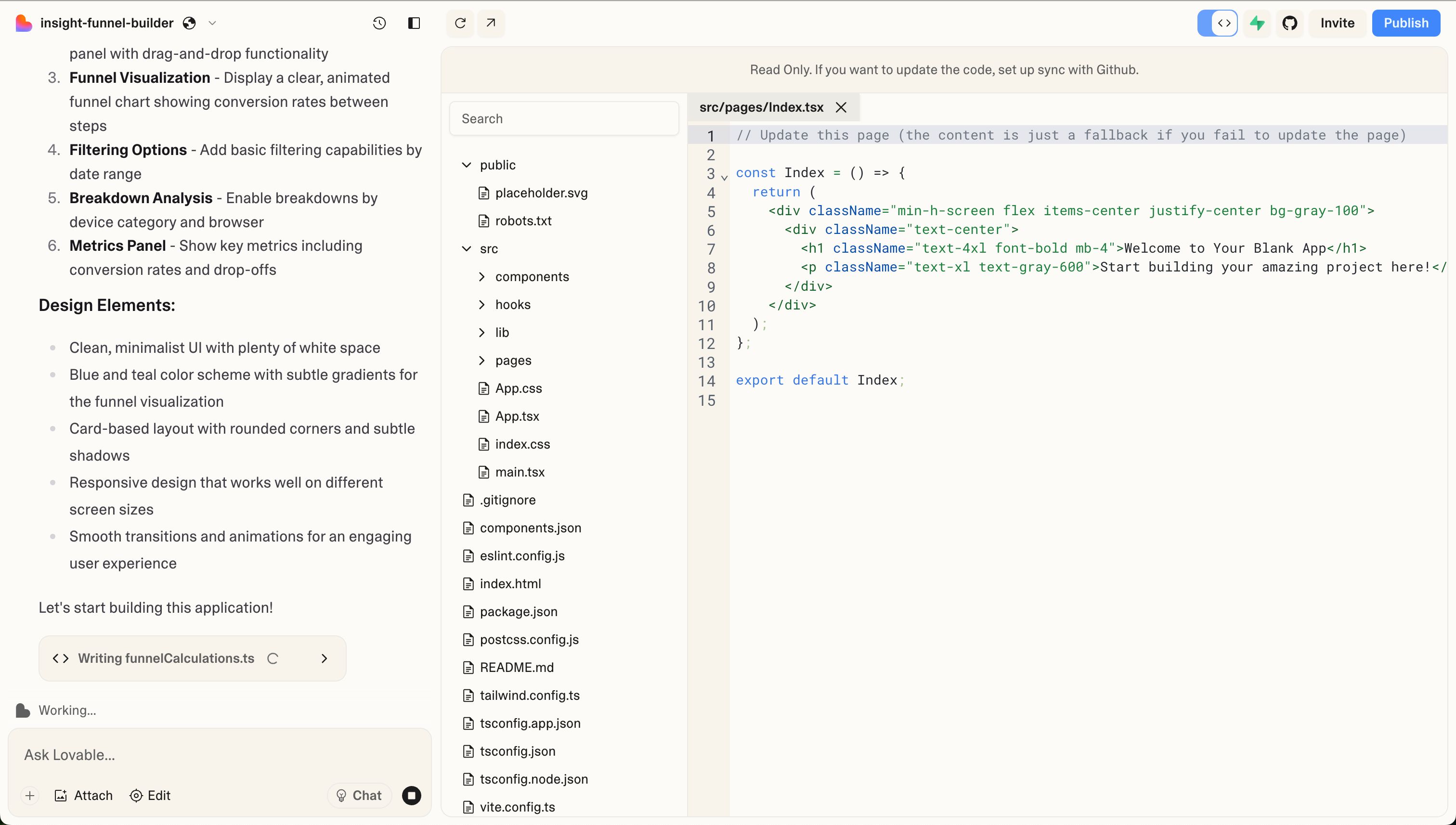This screenshot has height=825, width=1456.
Task: Open main.tsx file
Action: (512, 472)
